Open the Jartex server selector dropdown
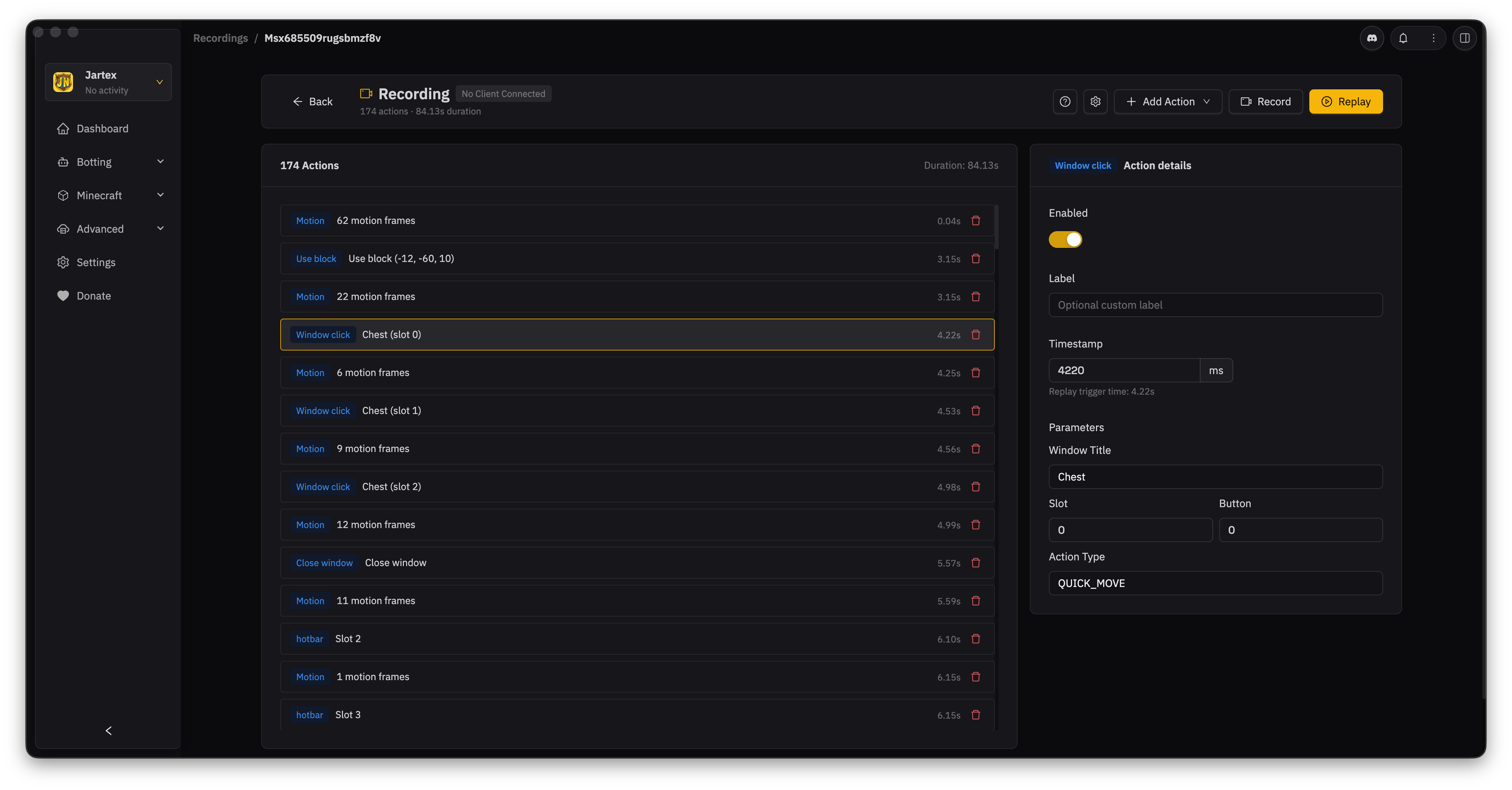1512x790 pixels. tap(109, 82)
